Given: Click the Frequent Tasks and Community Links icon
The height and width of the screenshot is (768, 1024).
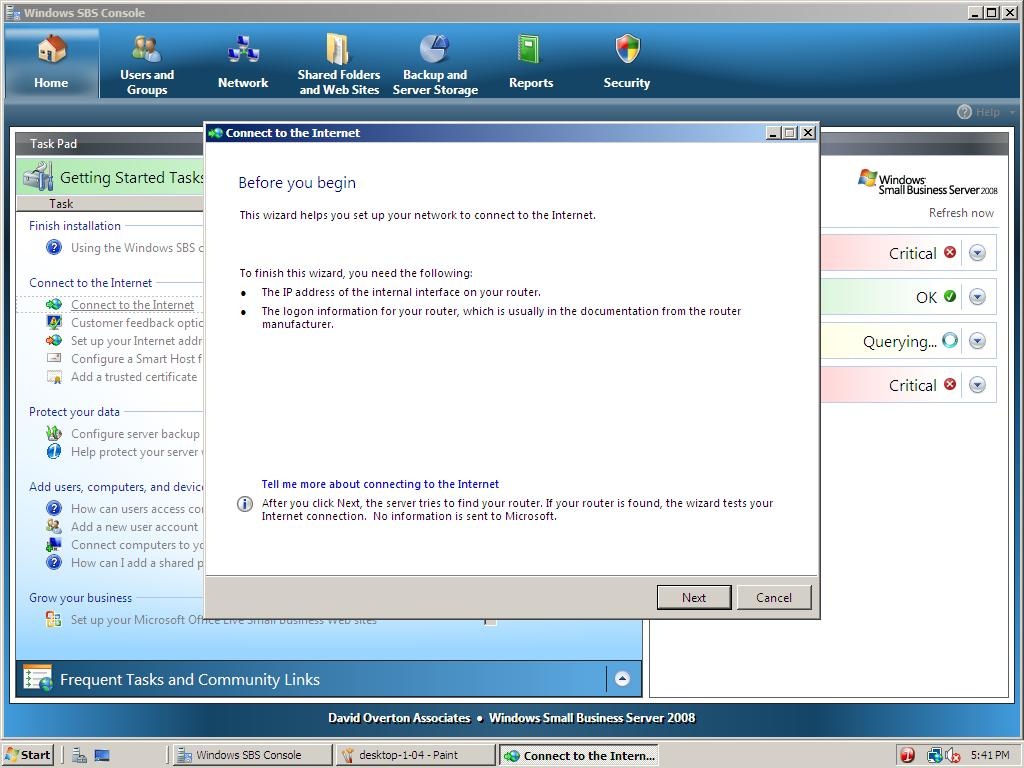Looking at the screenshot, I should tap(37, 678).
